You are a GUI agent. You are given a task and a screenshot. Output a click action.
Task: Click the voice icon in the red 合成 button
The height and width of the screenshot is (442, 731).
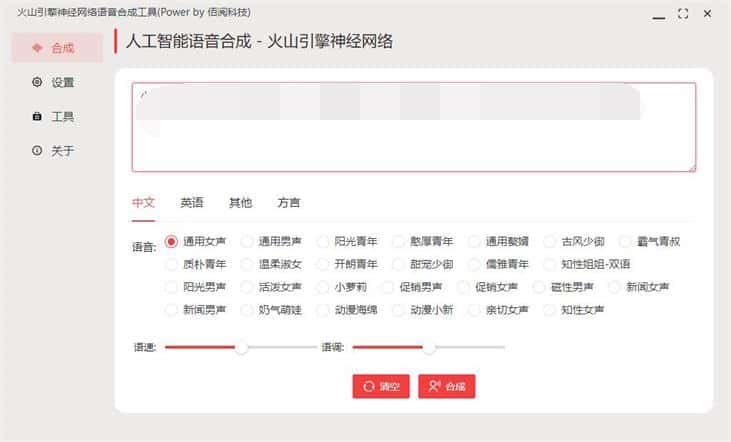[x=434, y=386]
